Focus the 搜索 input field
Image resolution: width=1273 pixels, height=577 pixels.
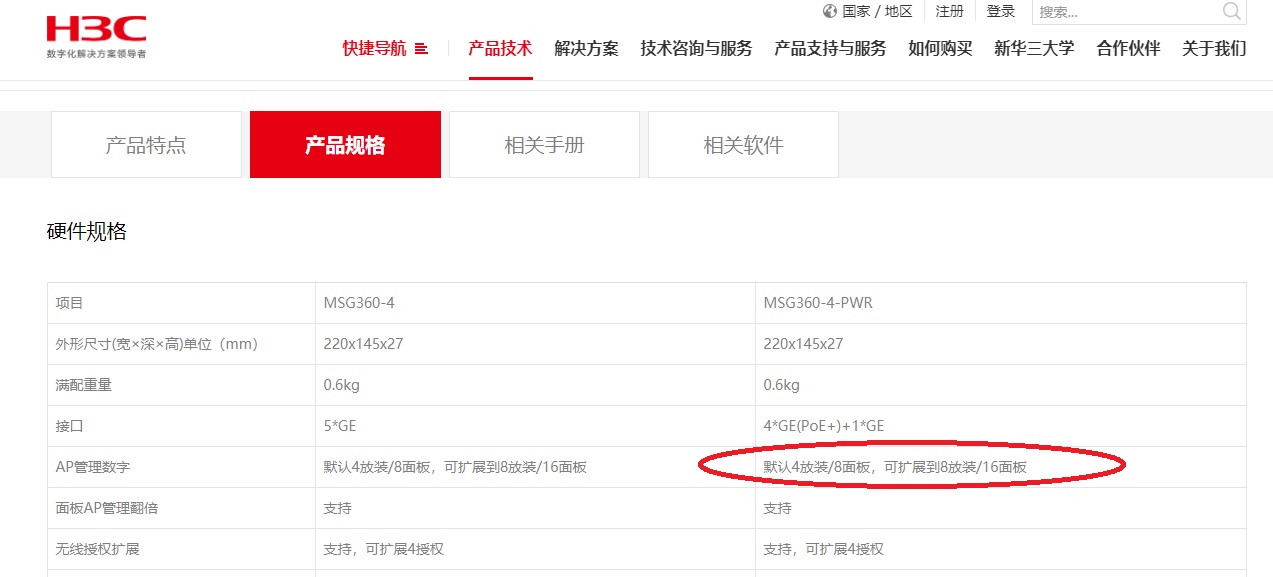[x=1128, y=12]
